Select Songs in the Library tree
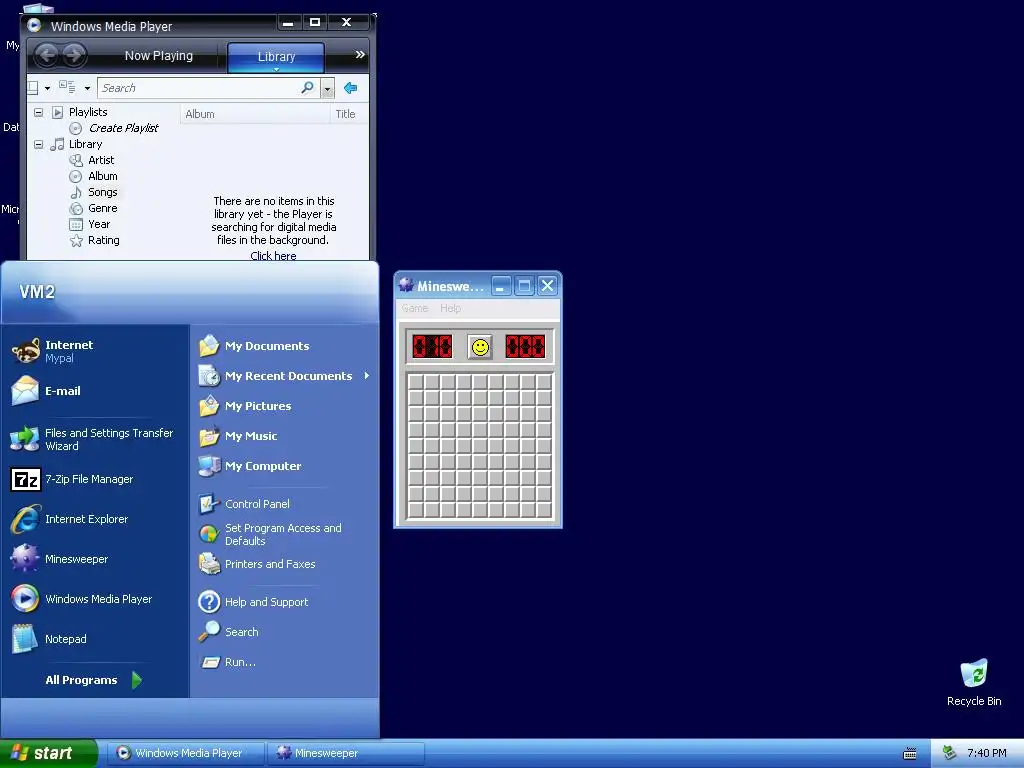The width and height of the screenshot is (1024, 768). tap(103, 192)
